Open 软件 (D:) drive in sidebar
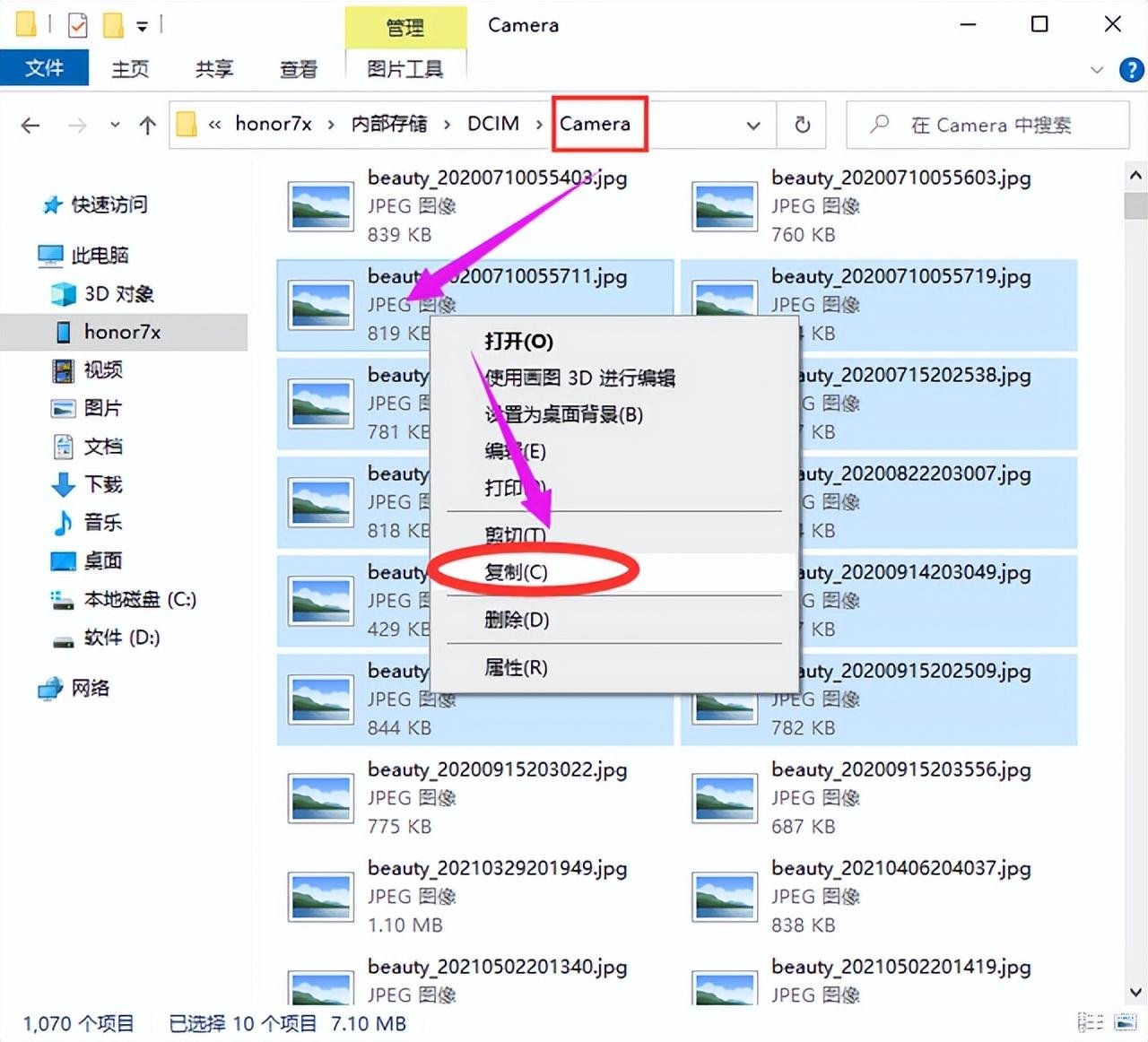Screen dimensions: 1148x1042 [106, 638]
